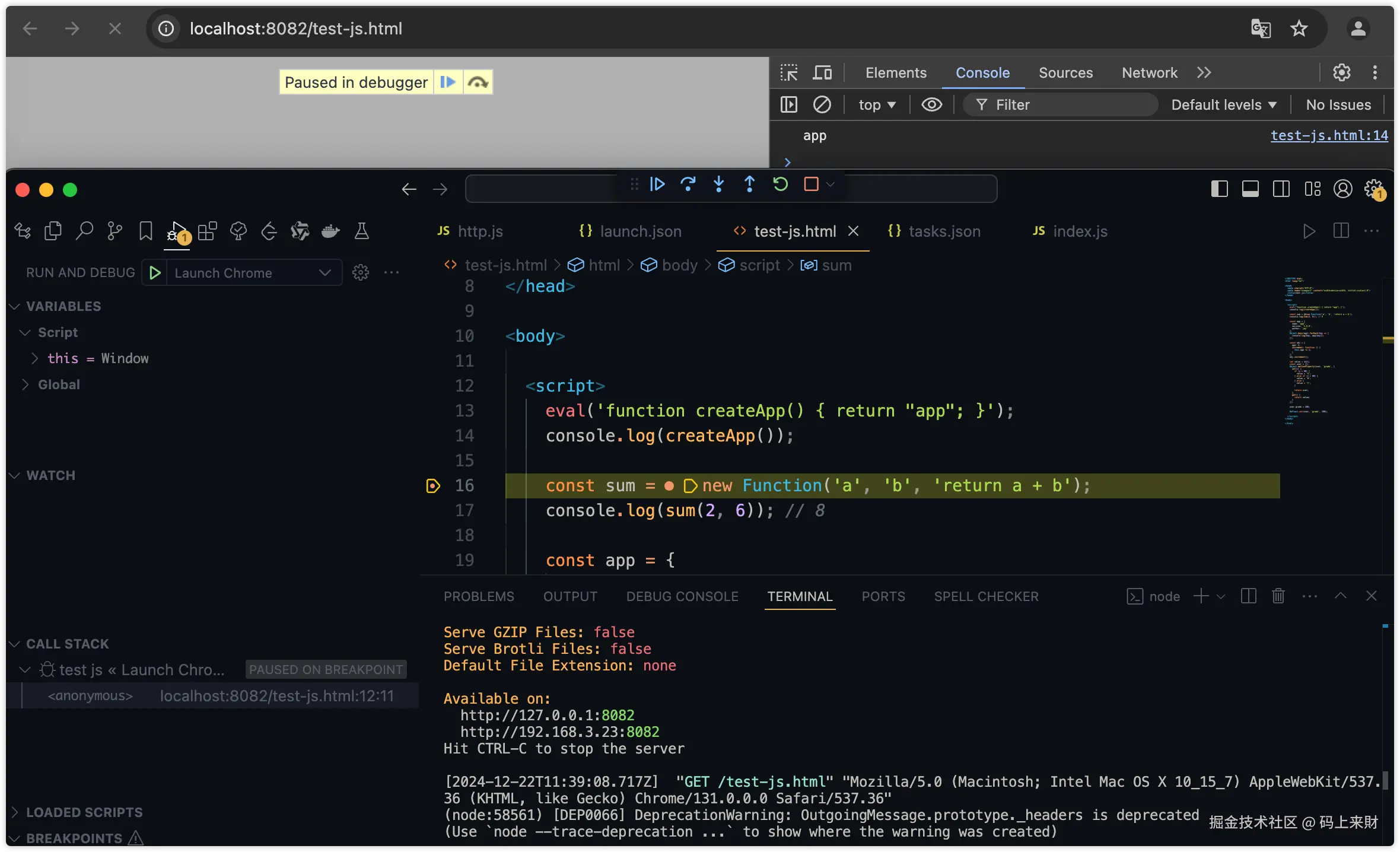The height and width of the screenshot is (852, 1400).
Task: Click the test-js.html:14 source link
Action: (1329, 136)
